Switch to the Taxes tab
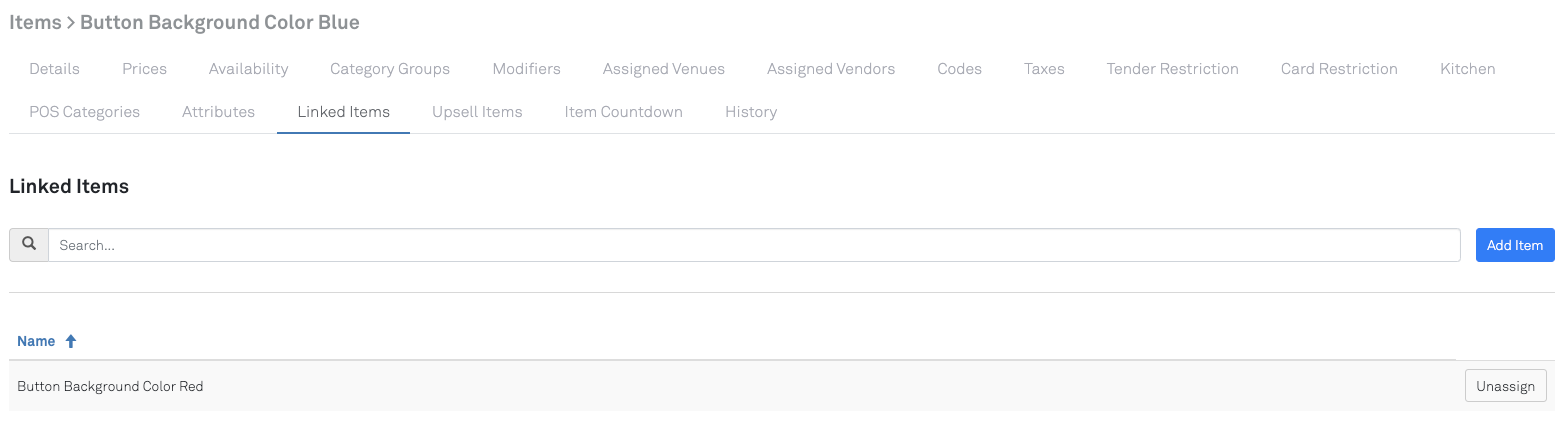Screen dimensions: 1565x429 pos(1044,69)
